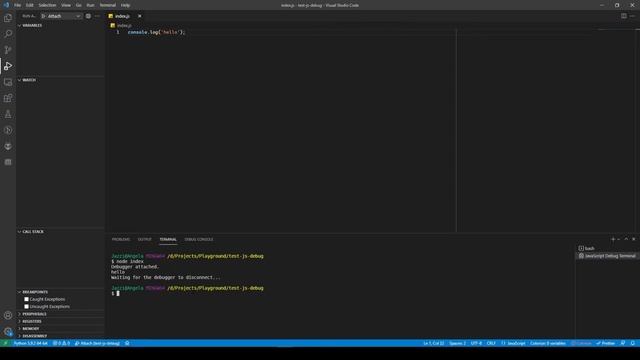
Task: Open the Search view in the activity bar
Action: 8,34
